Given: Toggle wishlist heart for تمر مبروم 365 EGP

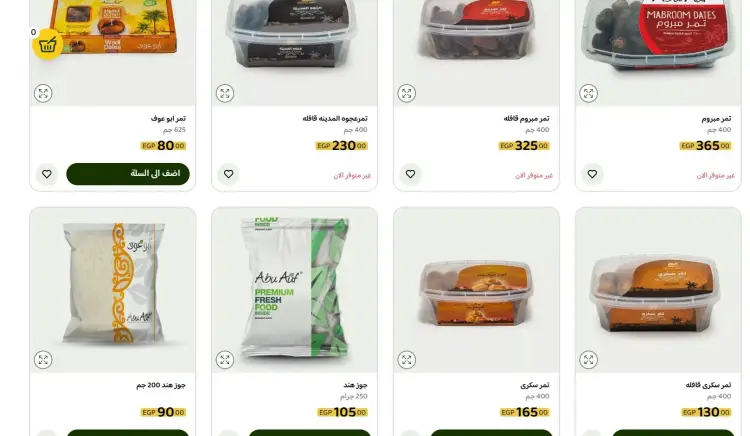Looking at the screenshot, I should coord(592,174).
